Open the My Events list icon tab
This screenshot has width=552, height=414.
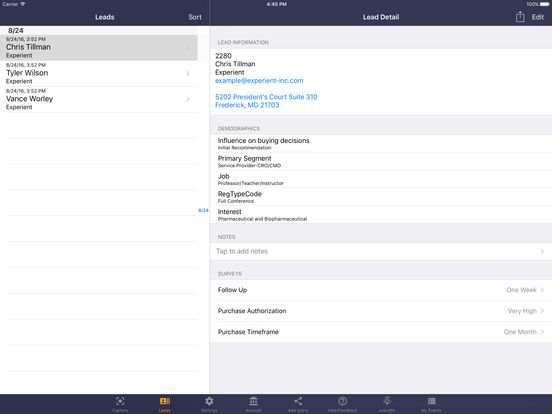(x=432, y=401)
